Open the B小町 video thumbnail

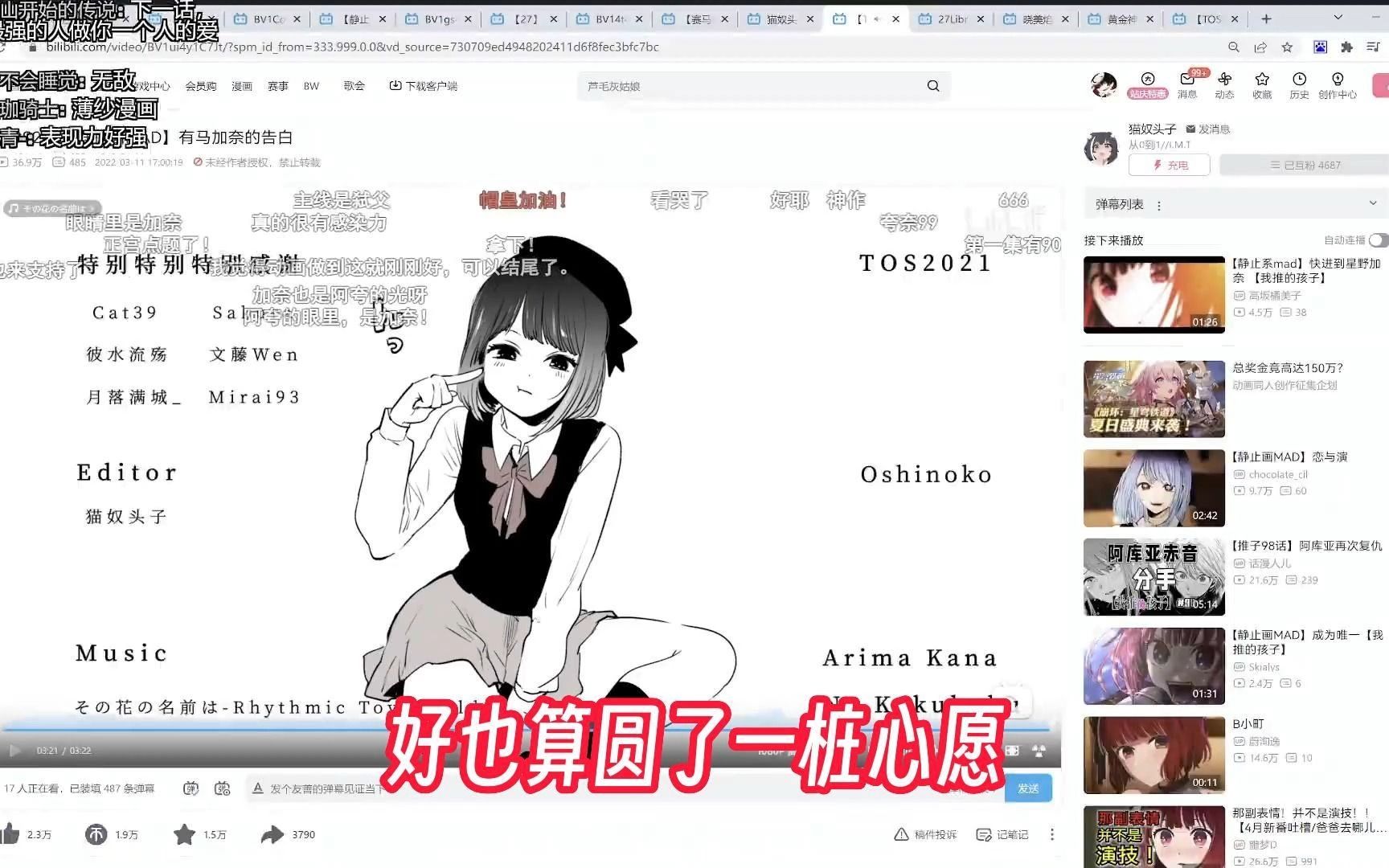1154,755
